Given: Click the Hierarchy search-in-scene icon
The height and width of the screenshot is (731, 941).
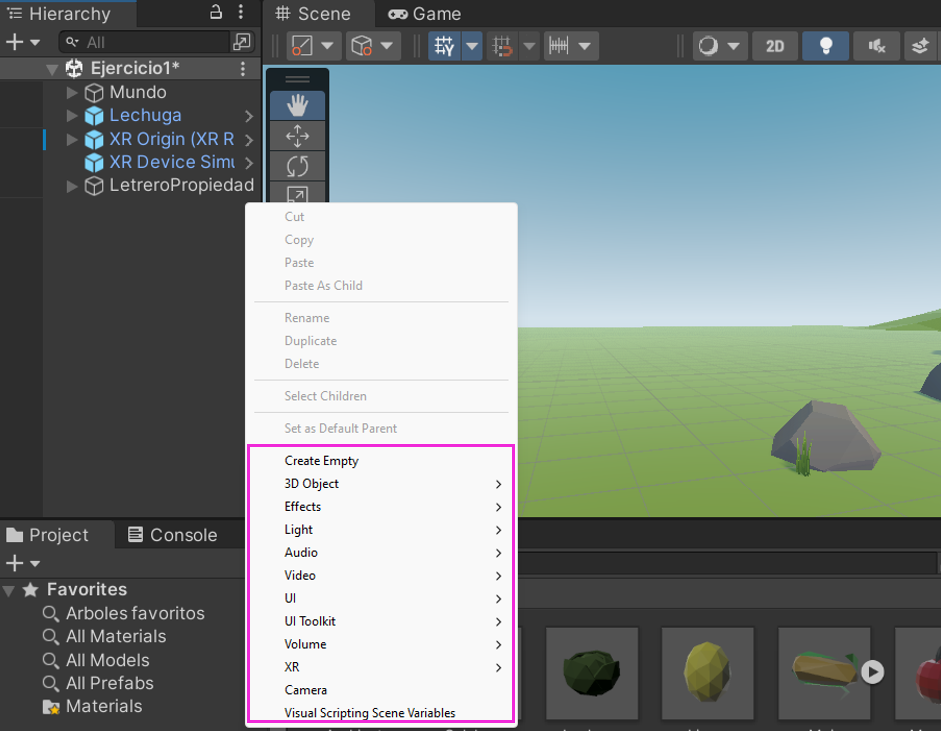Looking at the screenshot, I should (242, 42).
